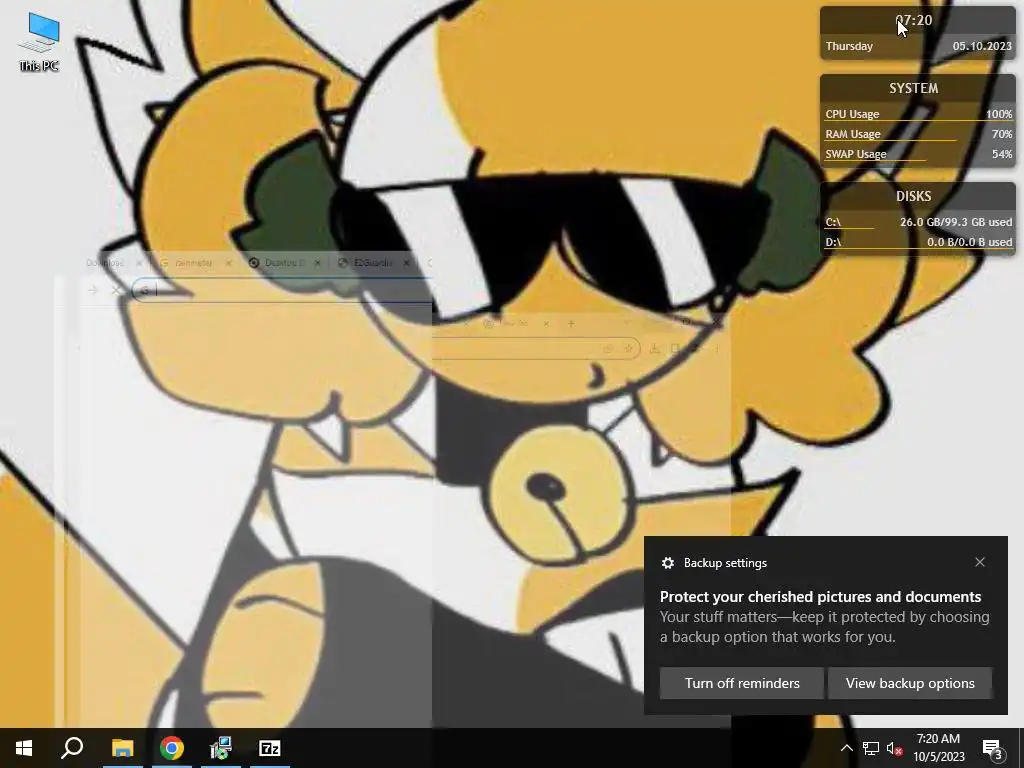This screenshot has height=768, width=1024.
Task: Dismiss the Backup settings notification
Action: [980, 562]
